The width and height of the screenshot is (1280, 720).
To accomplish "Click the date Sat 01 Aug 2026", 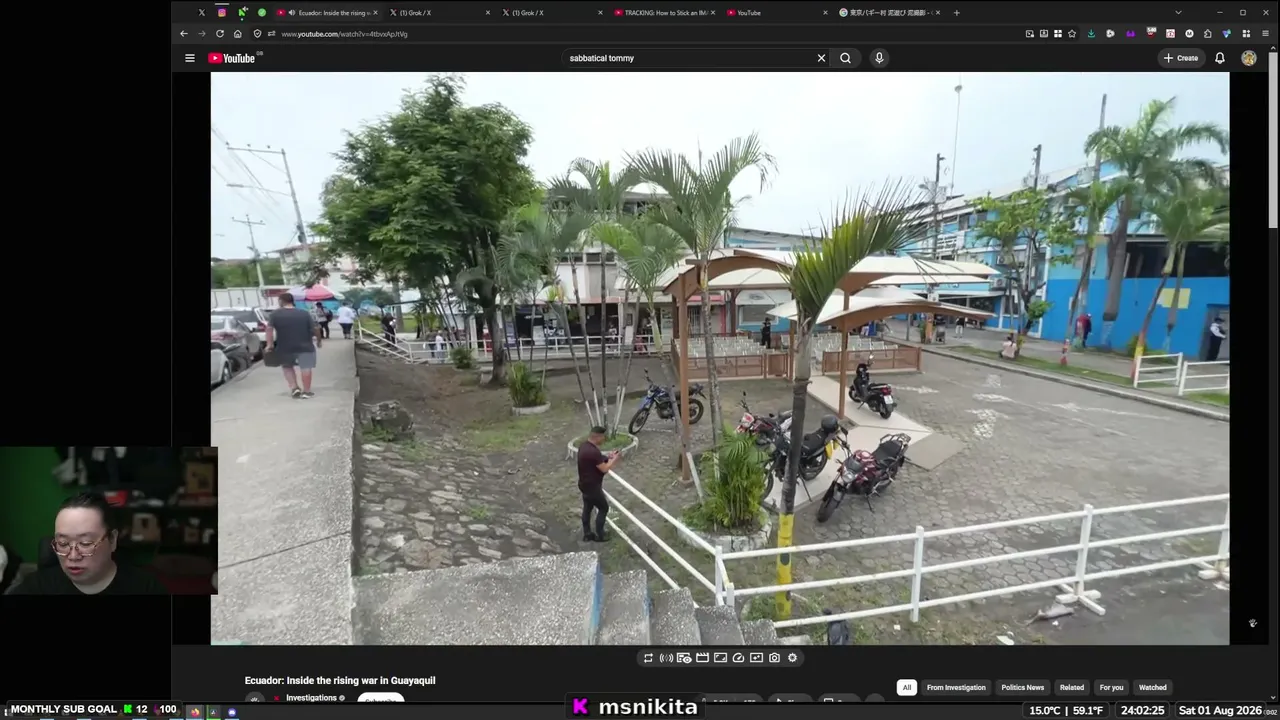I will tap(1220, 710).
